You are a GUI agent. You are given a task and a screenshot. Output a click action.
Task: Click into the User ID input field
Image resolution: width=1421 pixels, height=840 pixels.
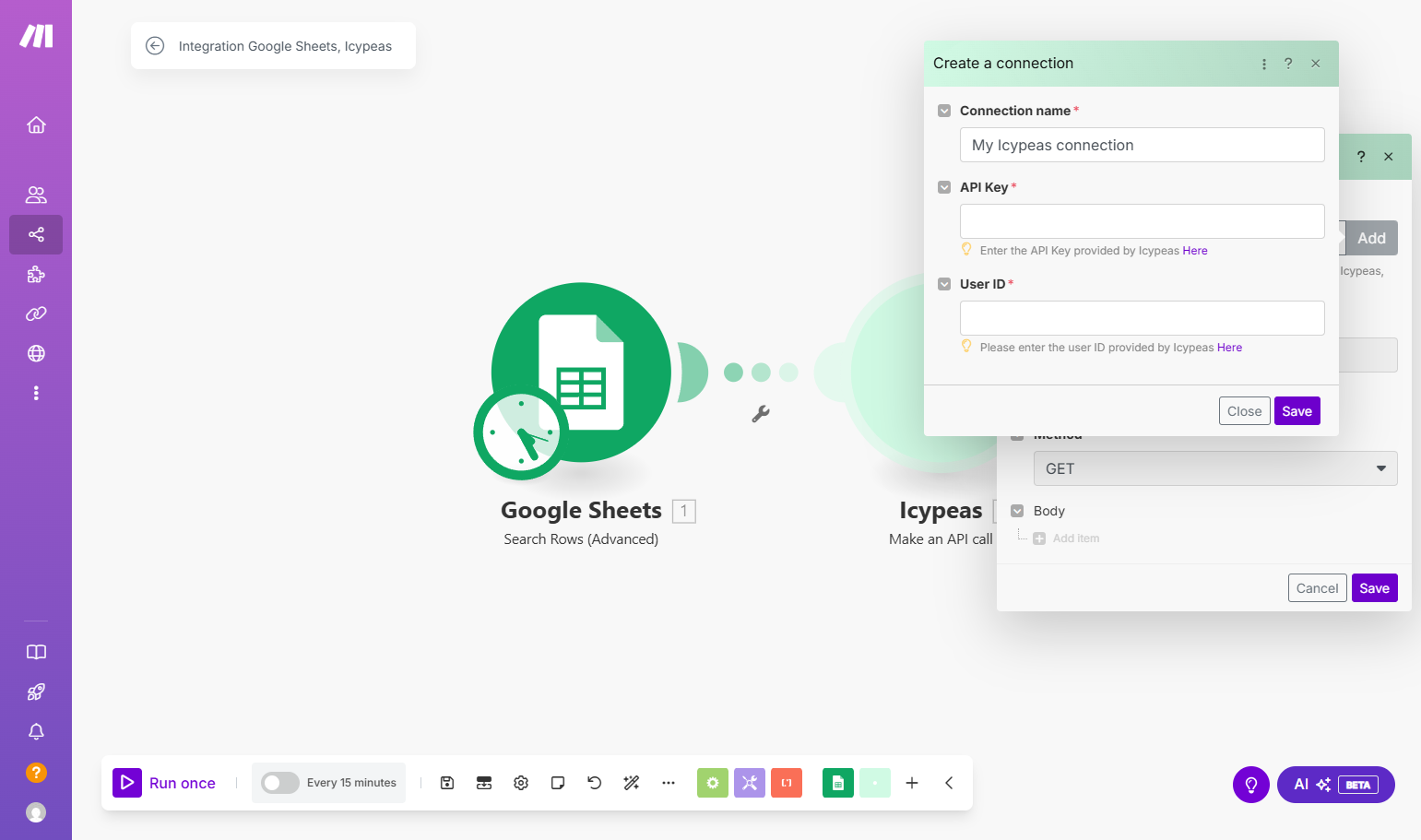click(x=1142, y=318)
